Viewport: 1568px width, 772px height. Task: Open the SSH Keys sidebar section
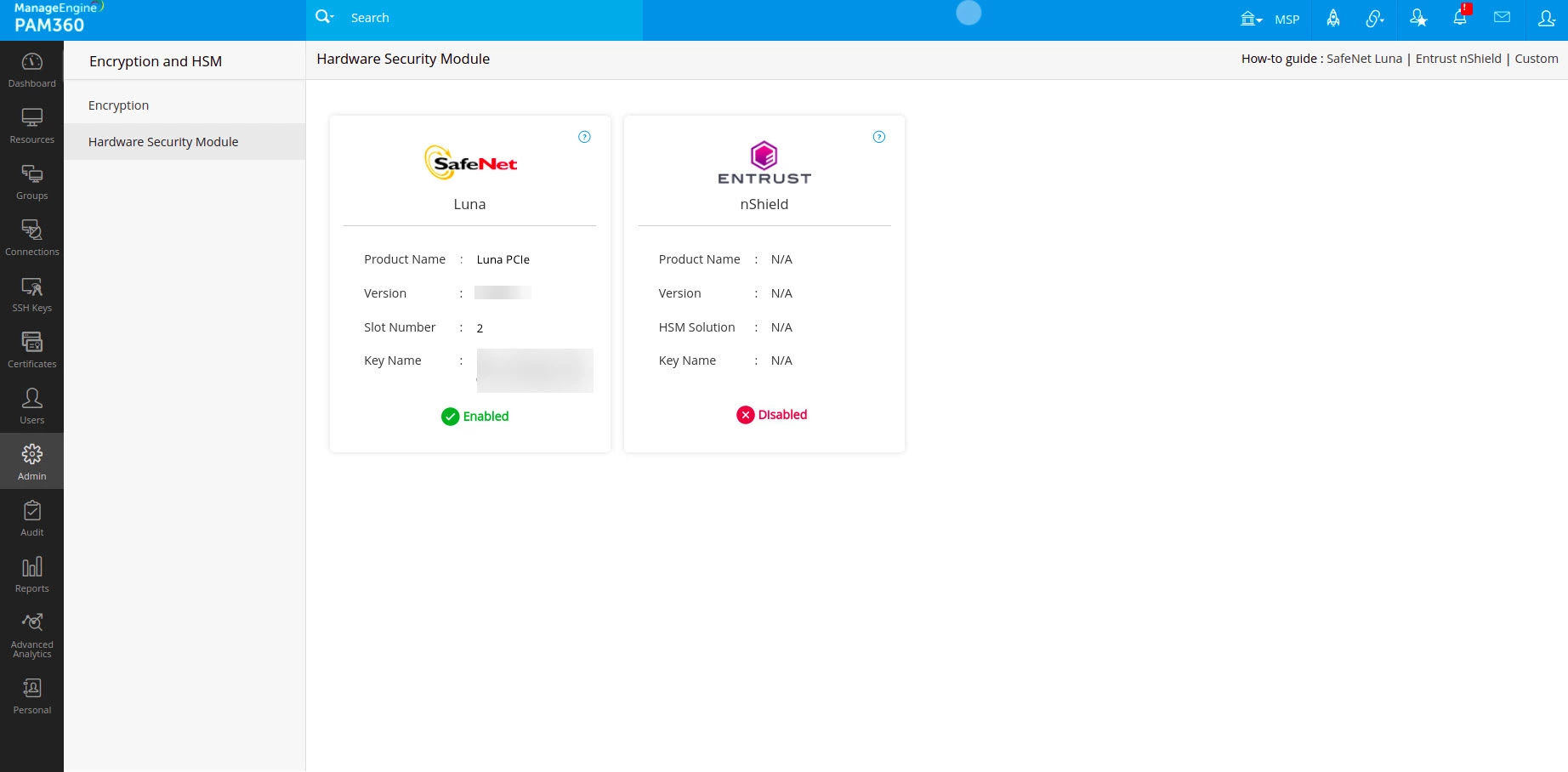(x=31, y=295)
